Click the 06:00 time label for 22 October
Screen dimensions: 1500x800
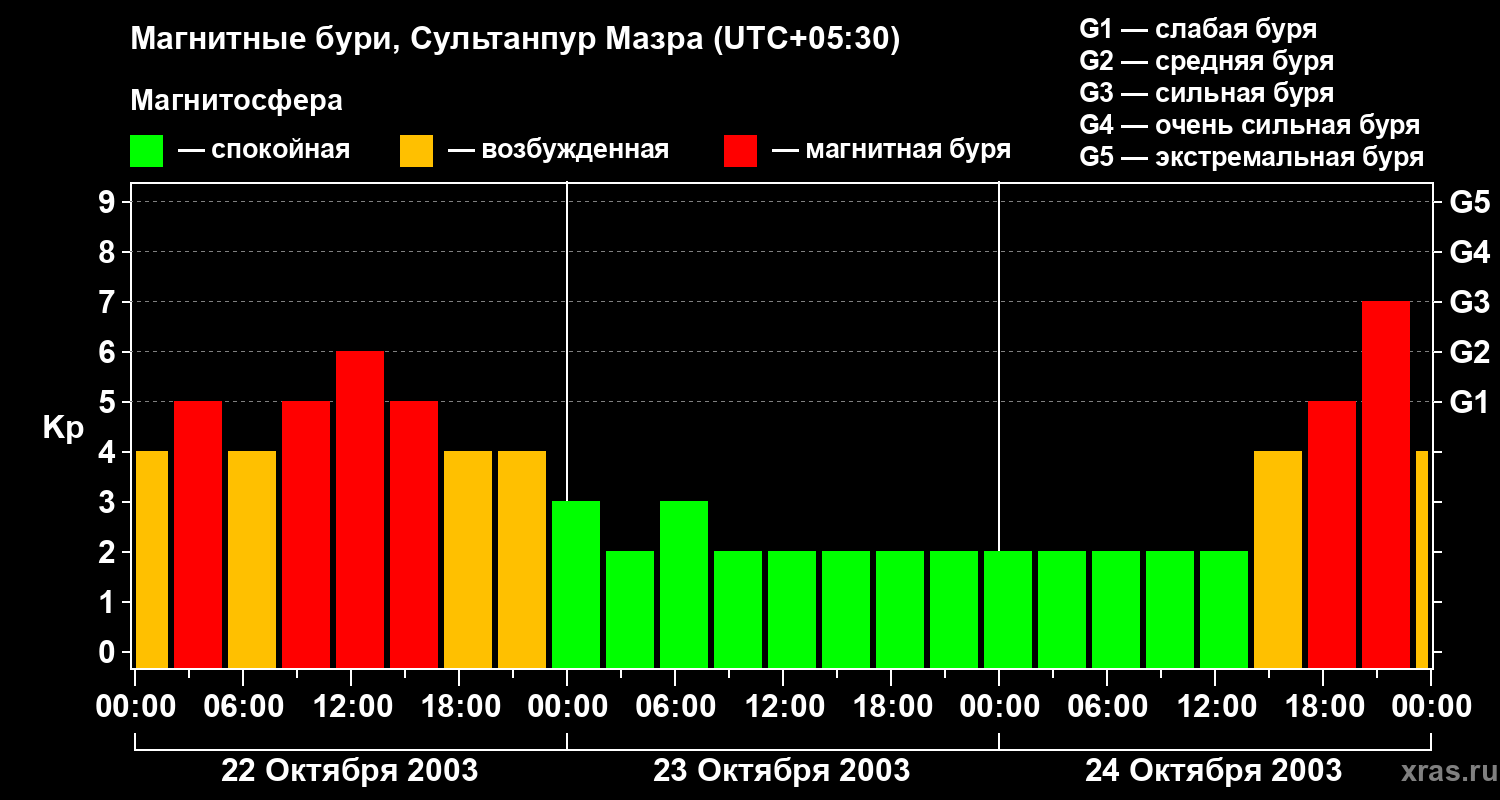click(243, 707)
